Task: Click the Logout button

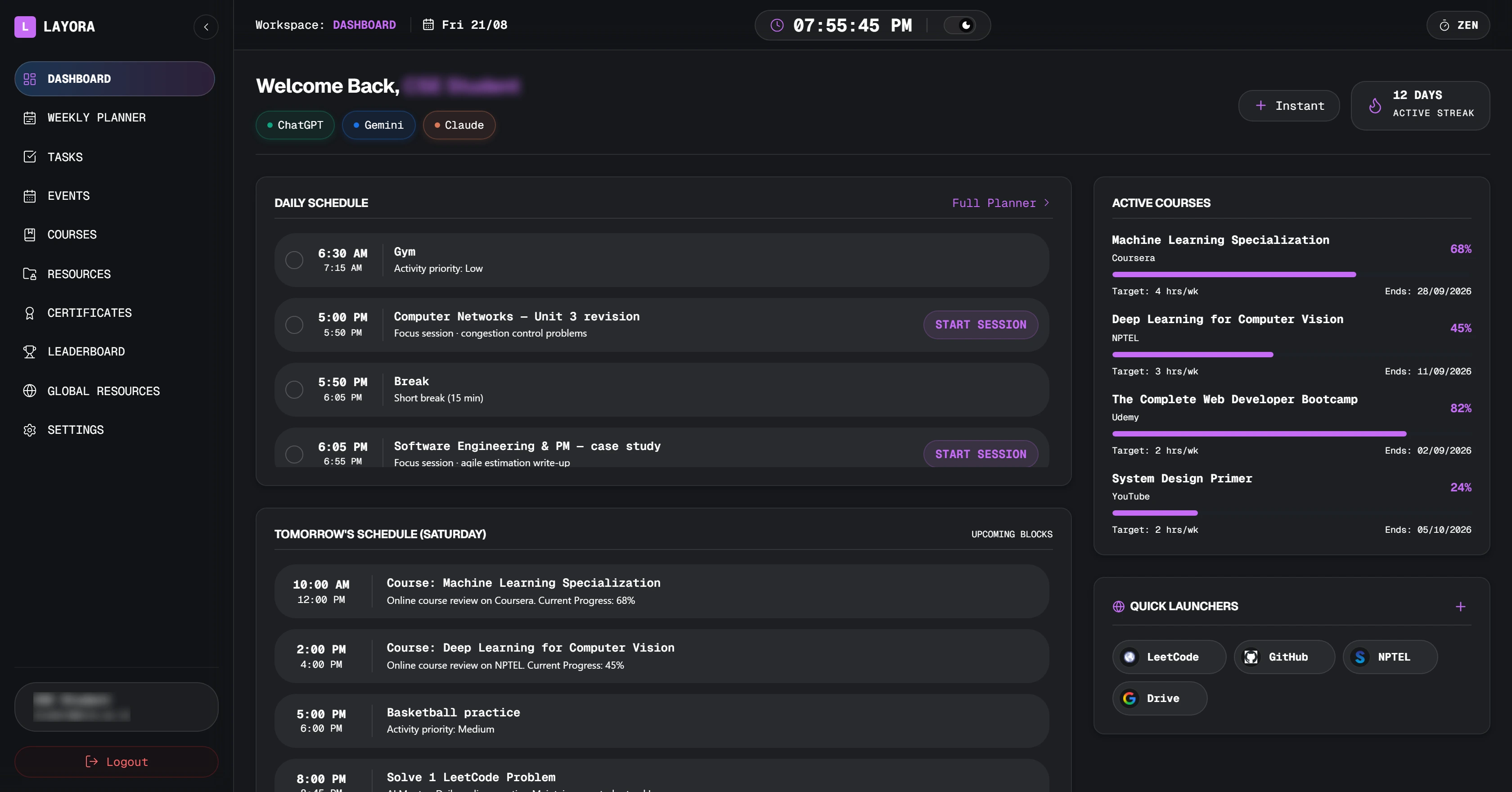Action: (x=116, y=761)
